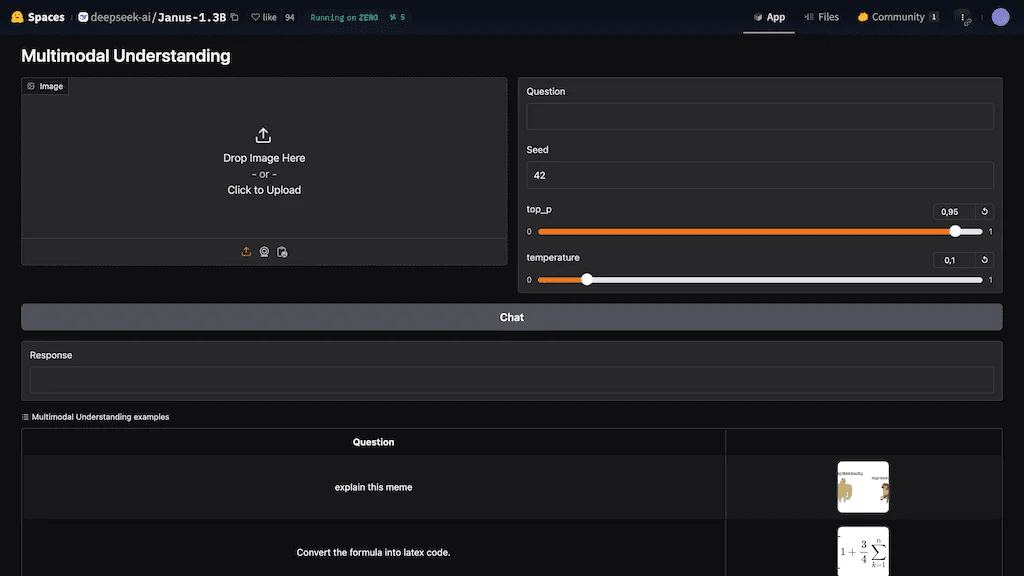Click the paste from clipboard icon

[282, 251]
